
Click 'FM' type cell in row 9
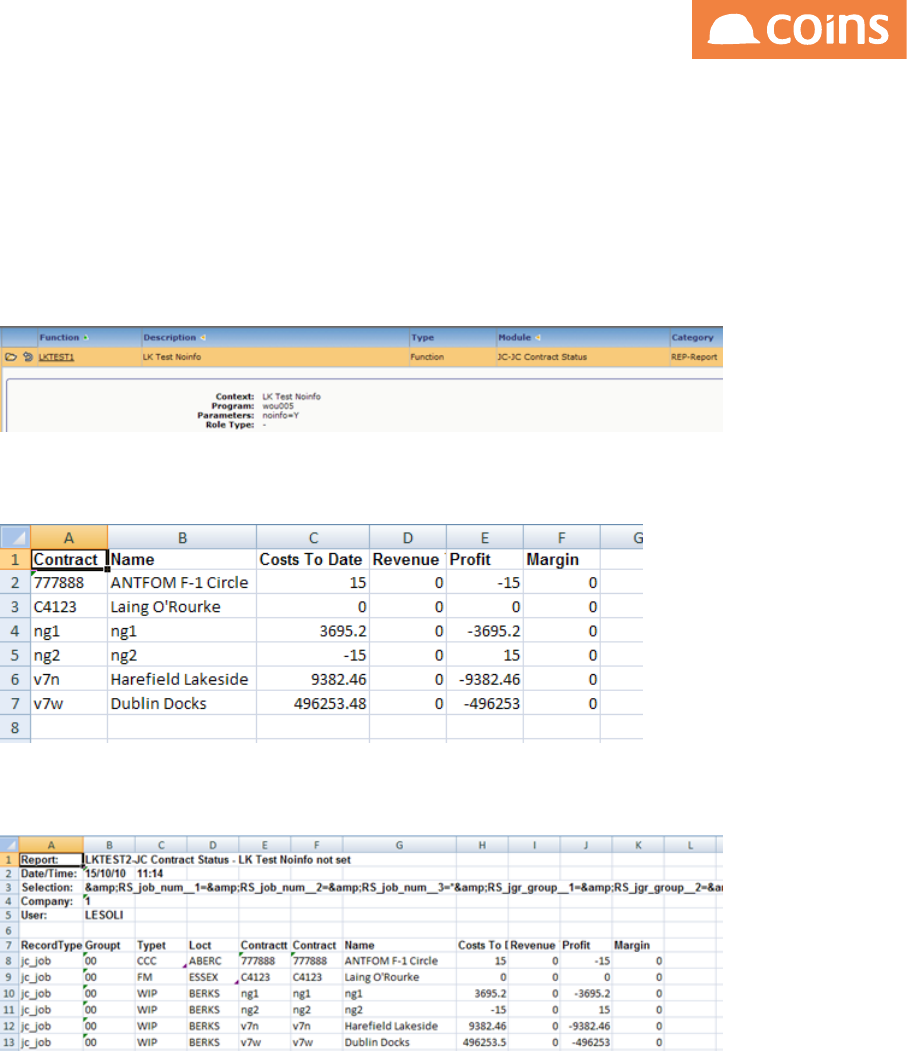pos(161,977)
